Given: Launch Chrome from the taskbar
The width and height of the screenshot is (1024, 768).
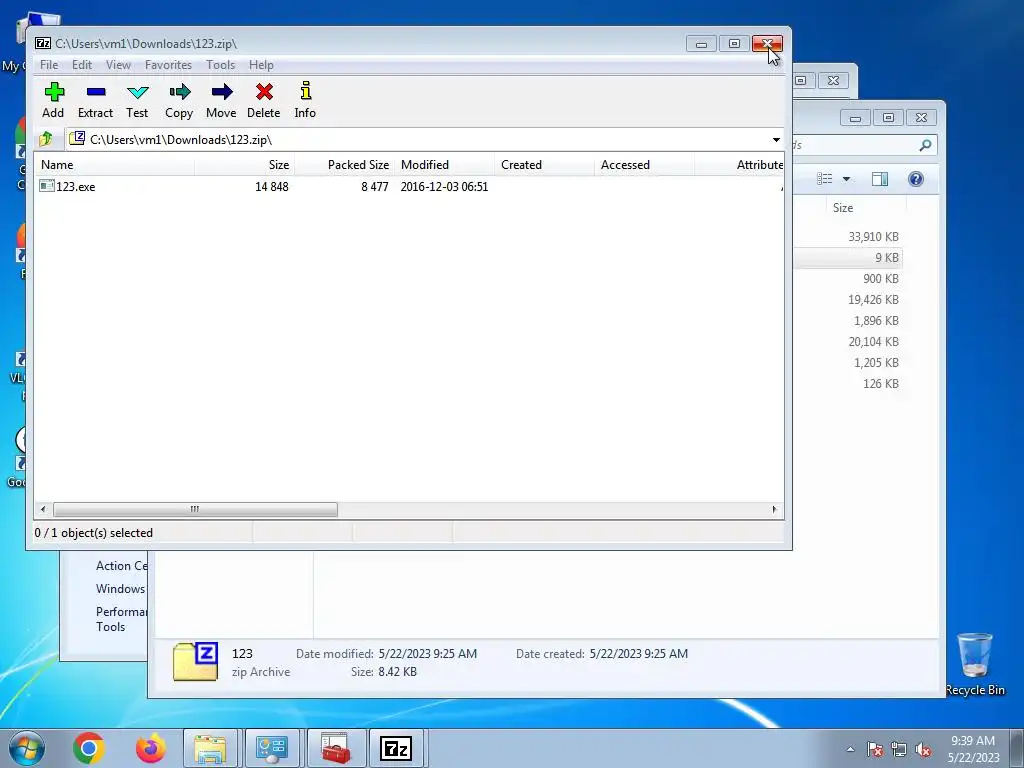Looking at the screenshot, I should click(89, 748).
